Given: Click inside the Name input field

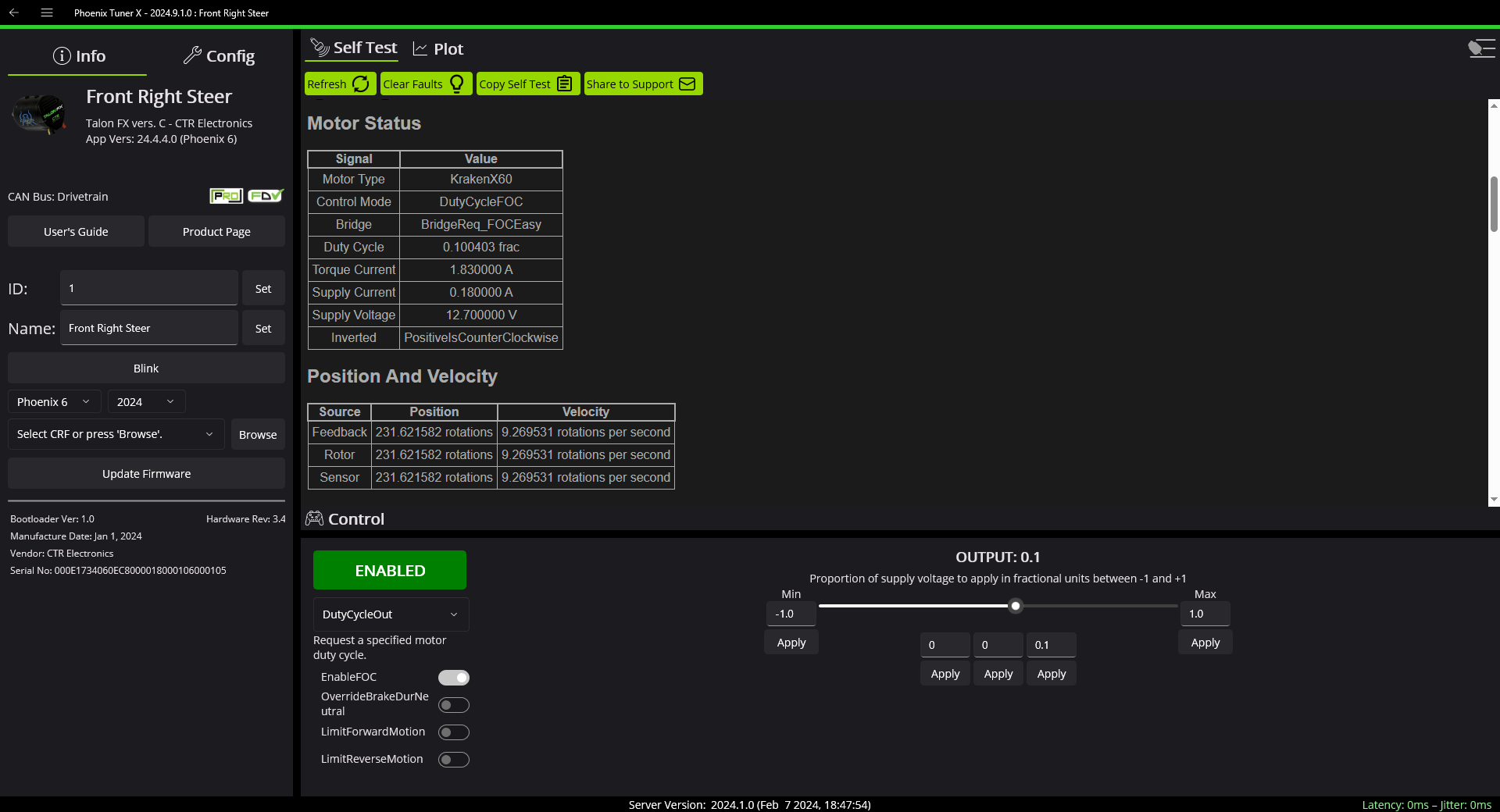Looking at the screenshot, I should 148,328.
